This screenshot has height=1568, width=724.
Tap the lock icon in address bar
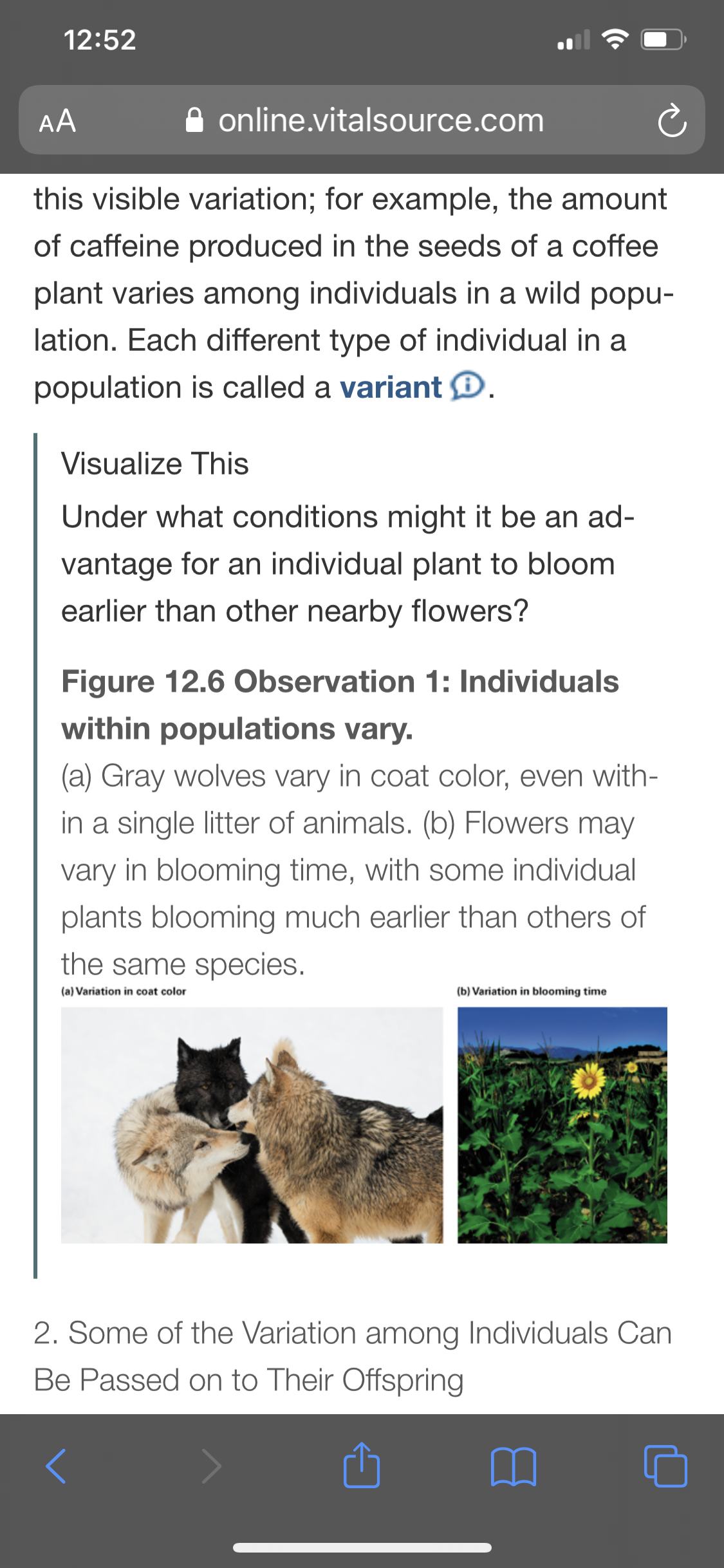tap(194, 120)
